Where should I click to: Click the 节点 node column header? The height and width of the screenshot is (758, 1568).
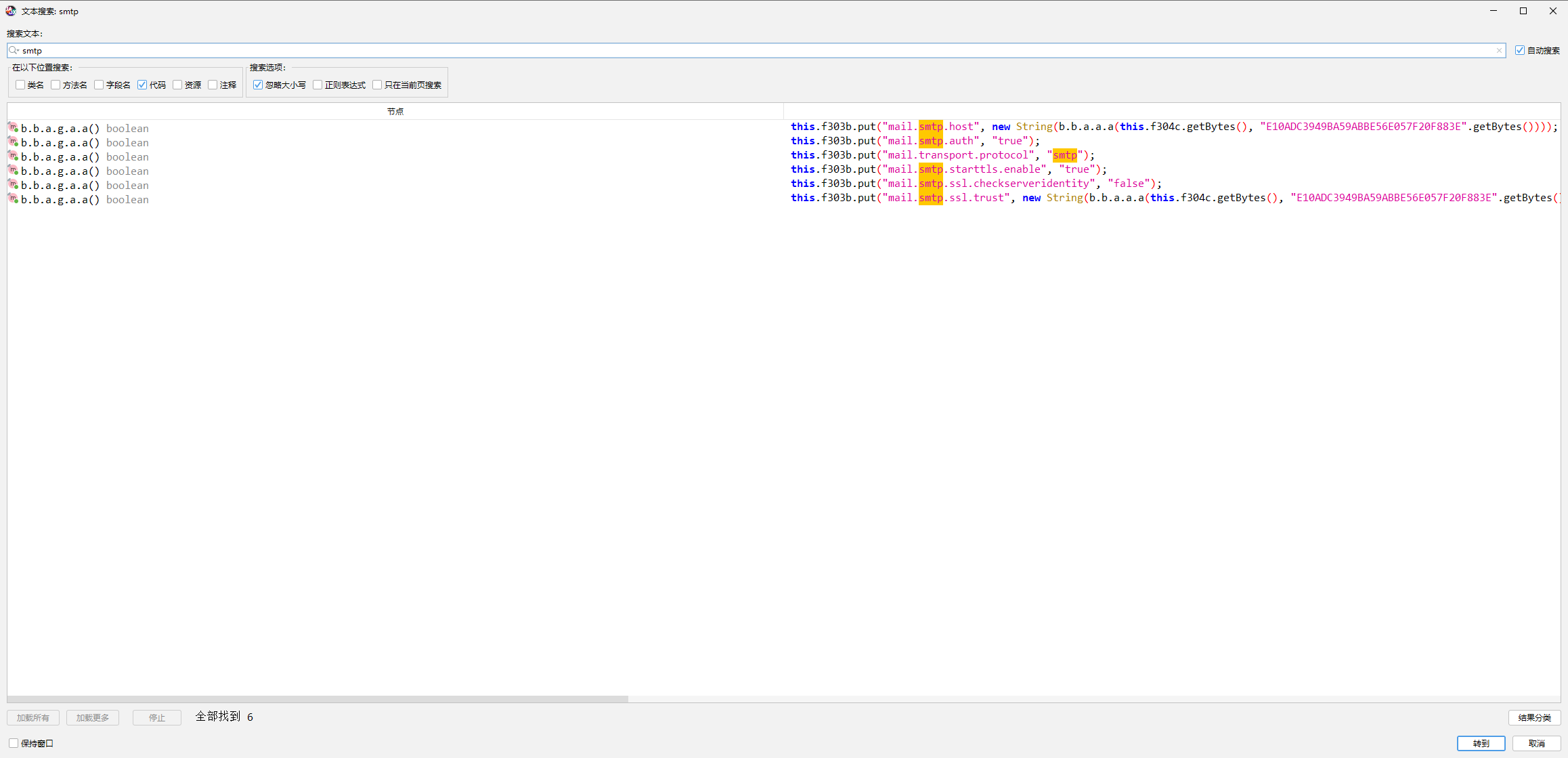pos(395,111)
